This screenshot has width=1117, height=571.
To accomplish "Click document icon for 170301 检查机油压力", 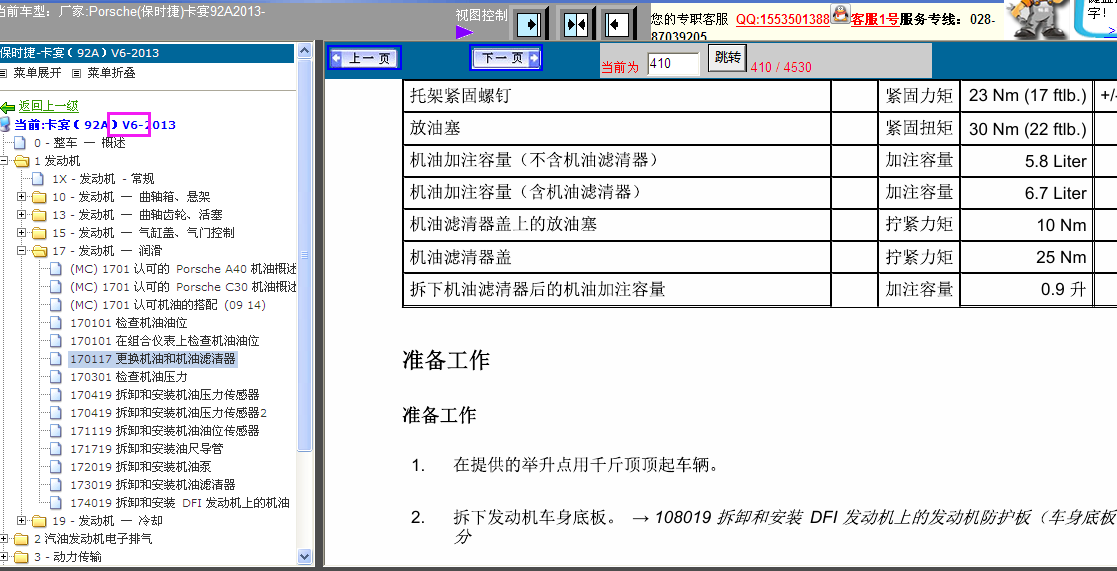I will pos(56,377).
